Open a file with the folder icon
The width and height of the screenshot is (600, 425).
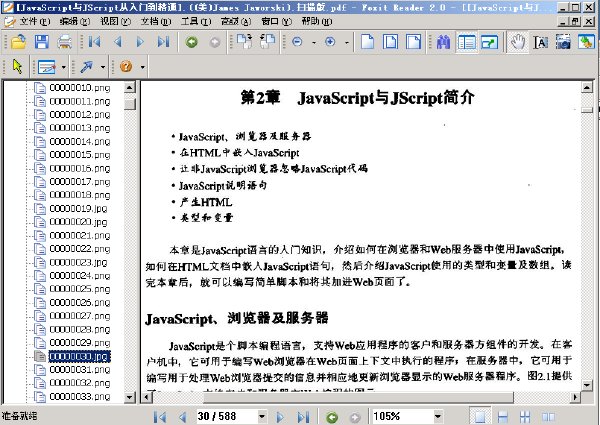(x=18, y=41)
